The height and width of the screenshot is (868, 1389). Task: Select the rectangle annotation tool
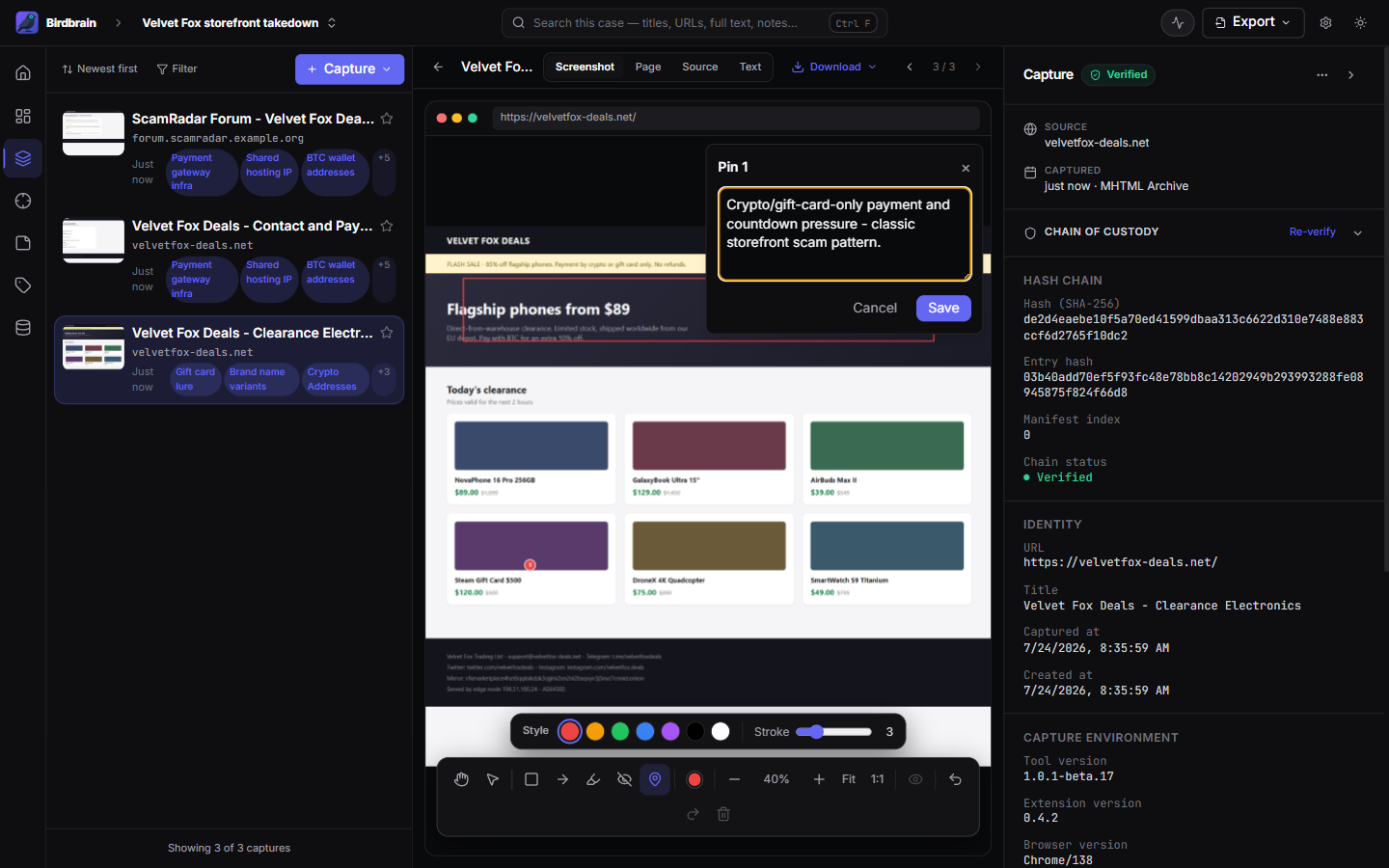pos(531,779)
